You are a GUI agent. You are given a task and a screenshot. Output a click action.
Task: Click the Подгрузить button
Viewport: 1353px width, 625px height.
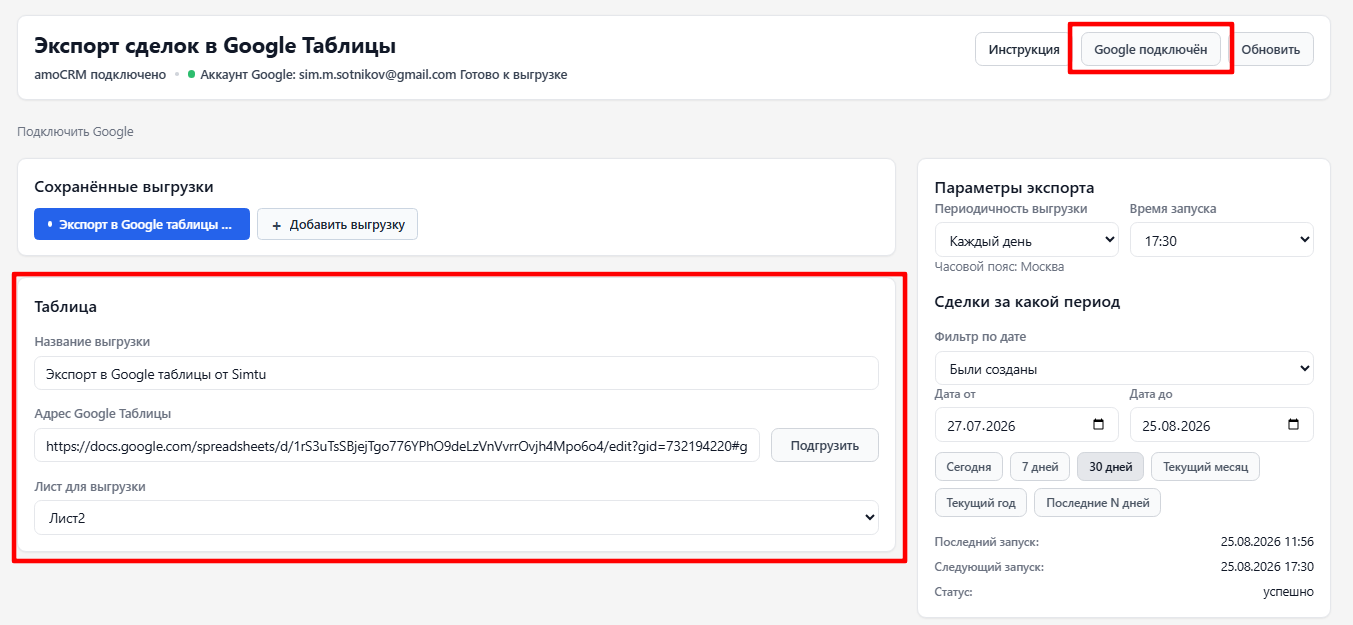[825, 445]
